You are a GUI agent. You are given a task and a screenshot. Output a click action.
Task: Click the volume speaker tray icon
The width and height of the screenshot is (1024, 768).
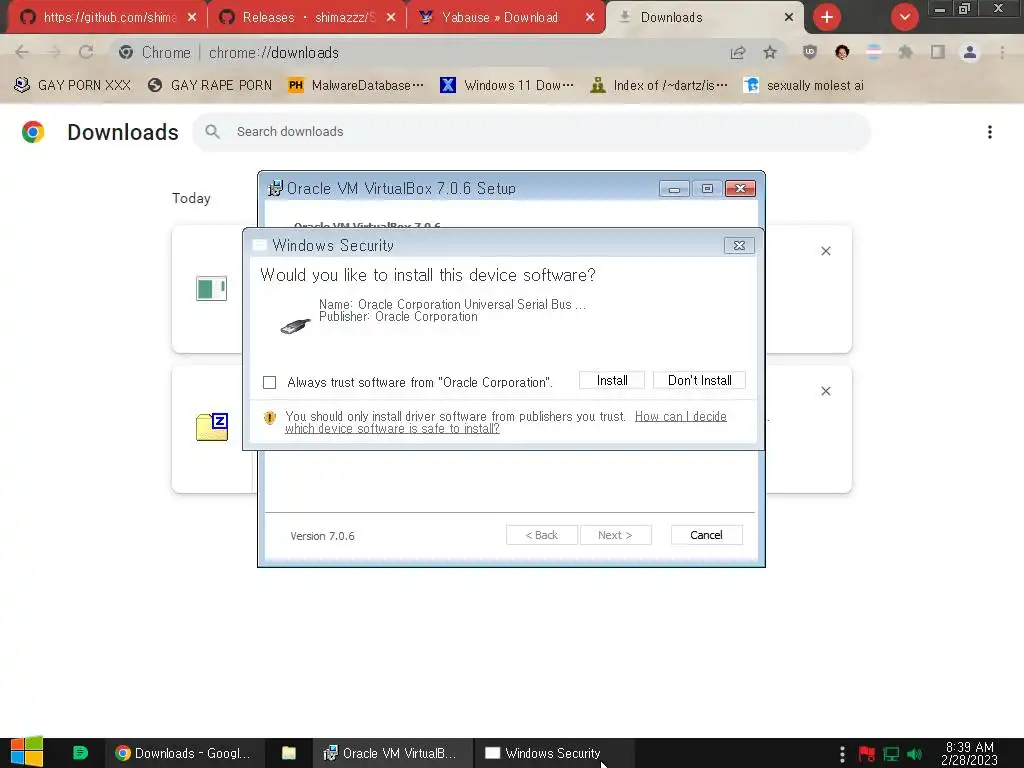coord(914,754)
